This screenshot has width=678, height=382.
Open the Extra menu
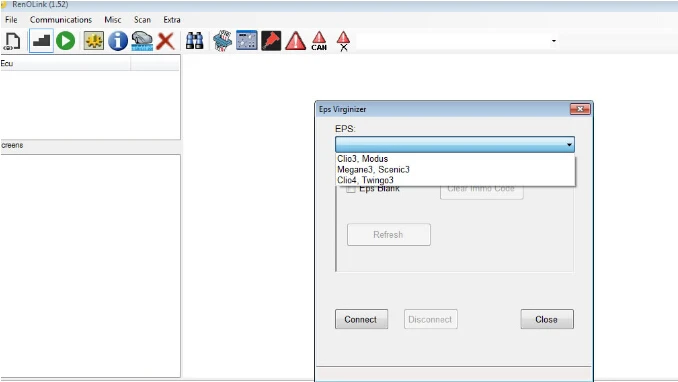[x=172, y=20]
